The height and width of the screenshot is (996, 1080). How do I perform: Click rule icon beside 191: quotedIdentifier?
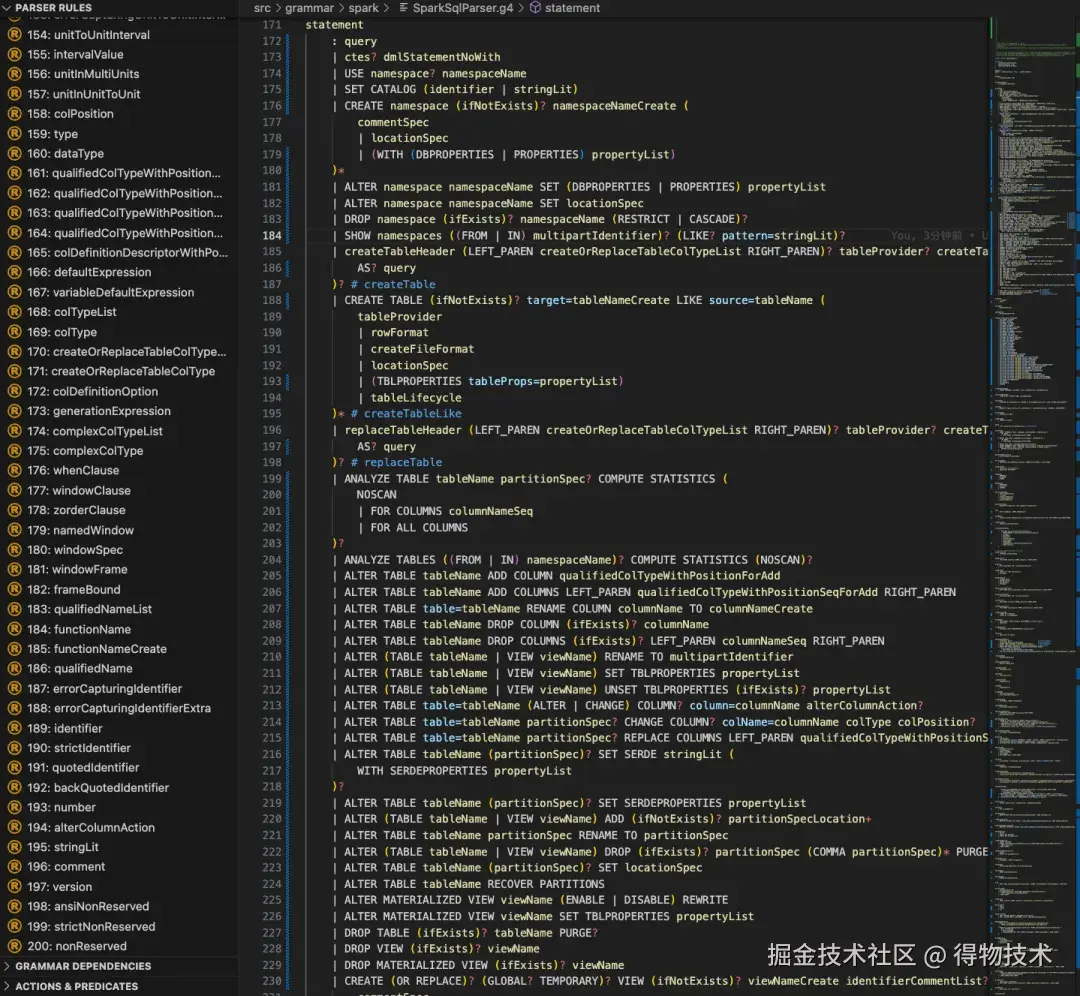pyautogui.click(x=14, y=768)
